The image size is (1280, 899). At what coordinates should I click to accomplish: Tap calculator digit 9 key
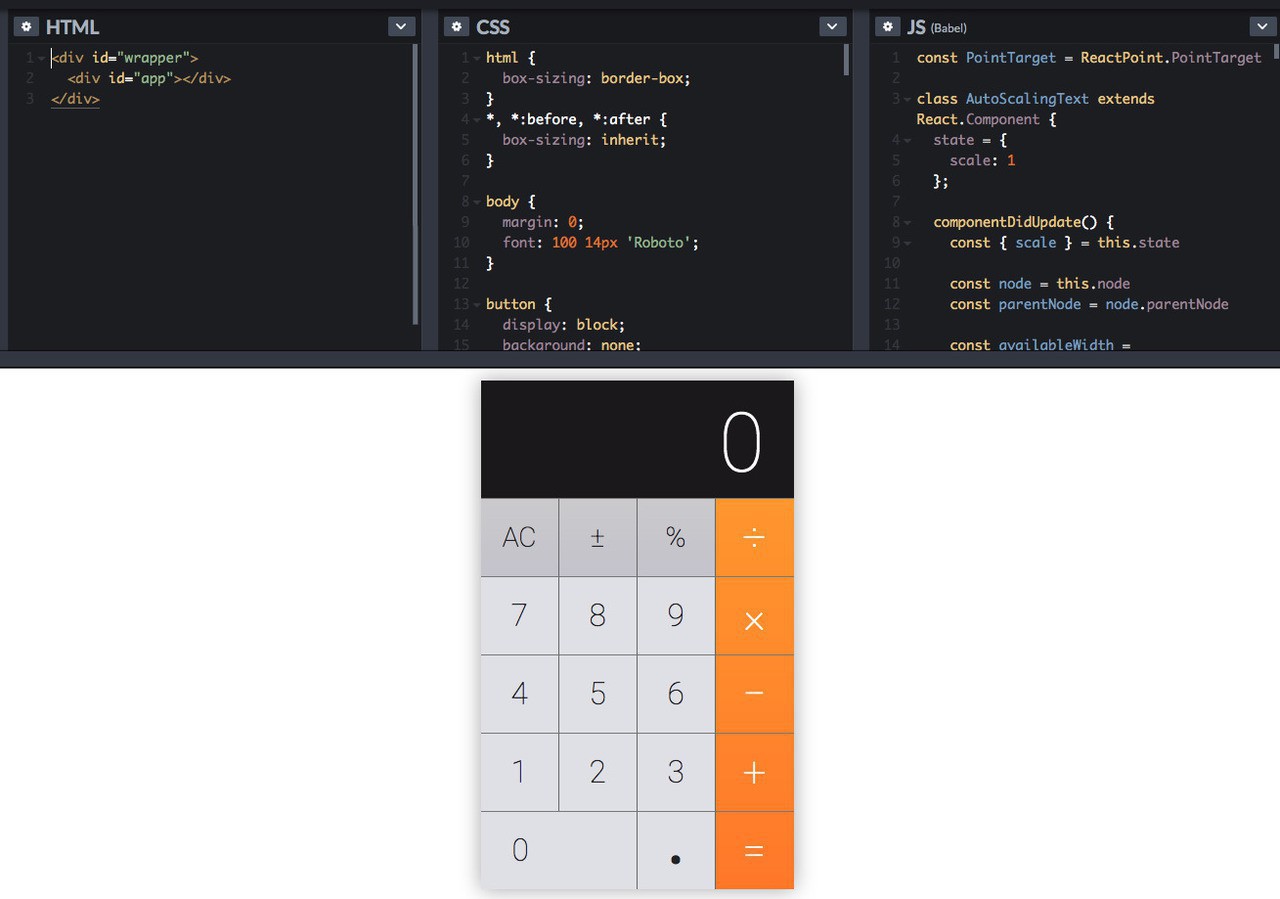click(676, 616)
